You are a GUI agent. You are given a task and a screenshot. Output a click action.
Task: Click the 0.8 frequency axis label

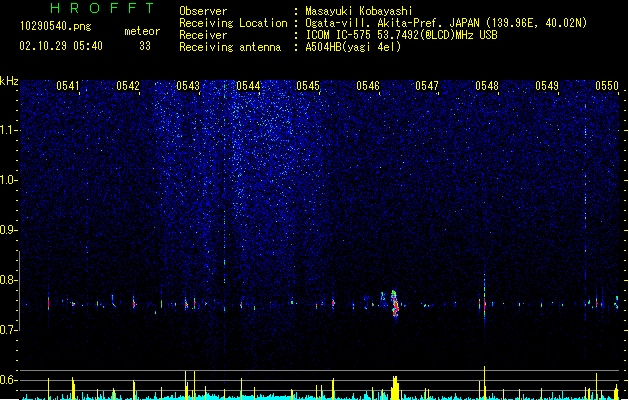pos(9,280)
